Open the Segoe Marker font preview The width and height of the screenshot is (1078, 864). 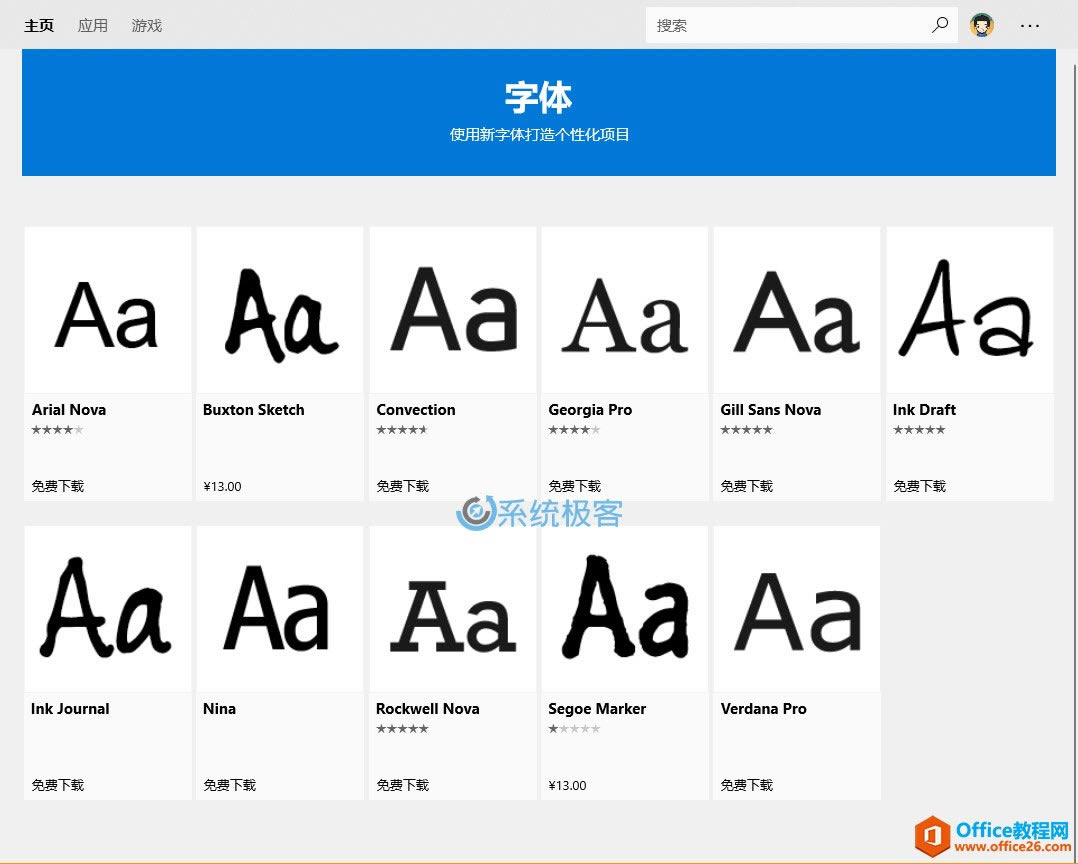point(624,609)
